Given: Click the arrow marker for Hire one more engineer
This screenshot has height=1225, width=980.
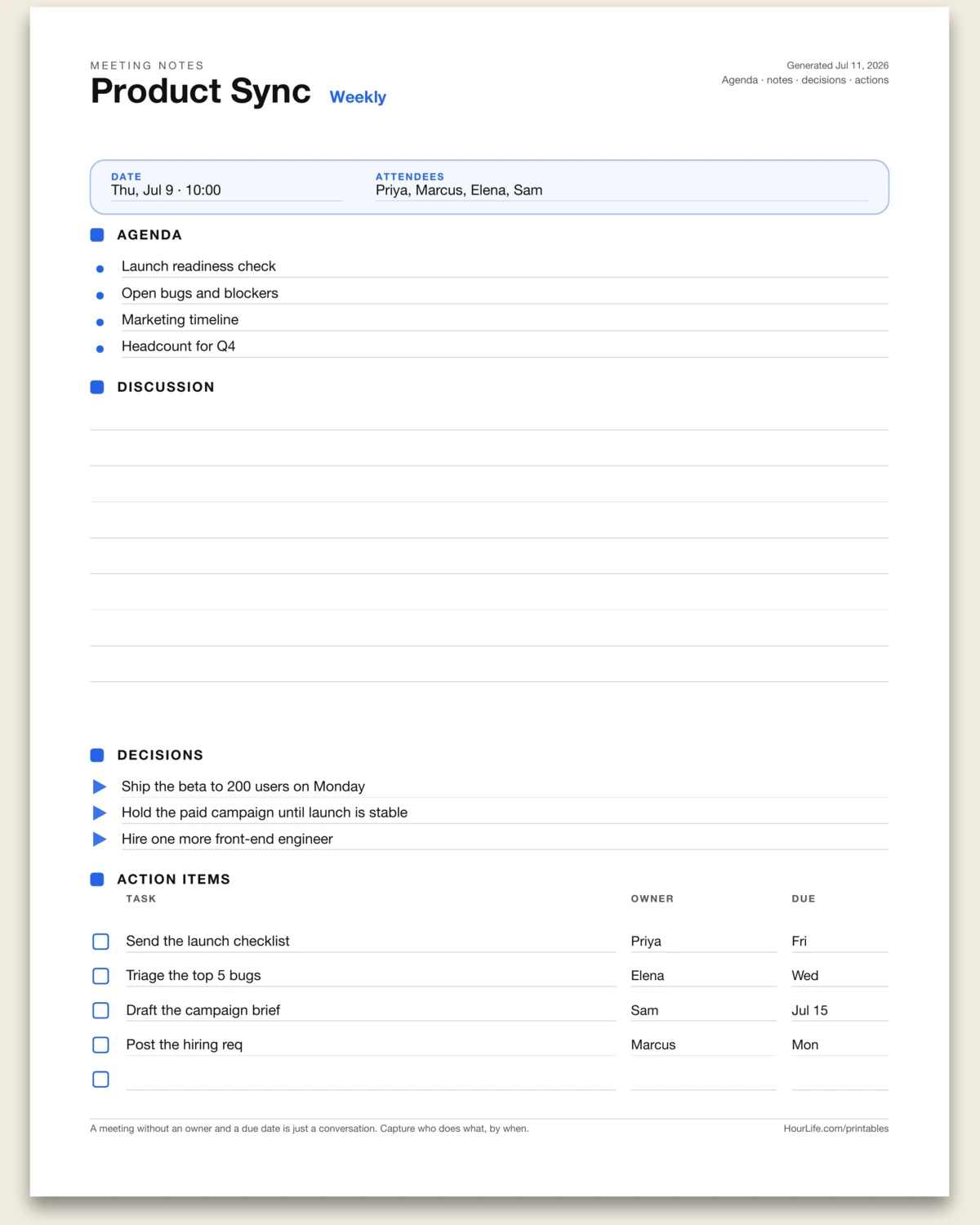Looking at the screenshot, I should (100, 839).
